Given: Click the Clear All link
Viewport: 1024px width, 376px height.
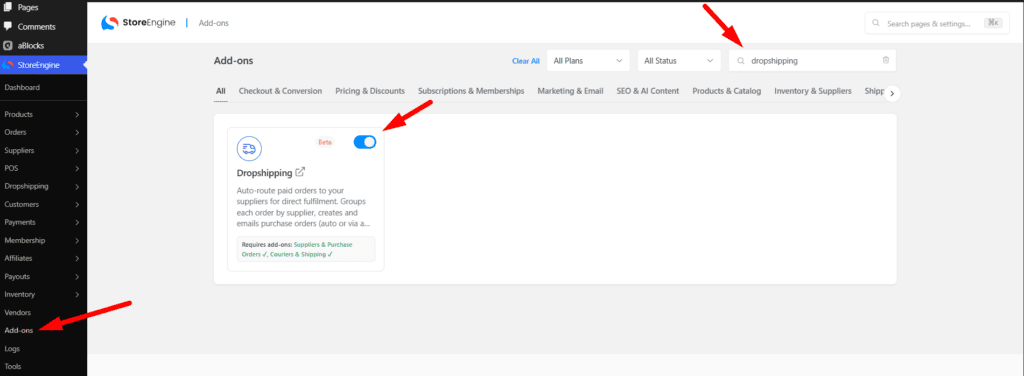Looking at the screenshot, I should tap(526, 61).
